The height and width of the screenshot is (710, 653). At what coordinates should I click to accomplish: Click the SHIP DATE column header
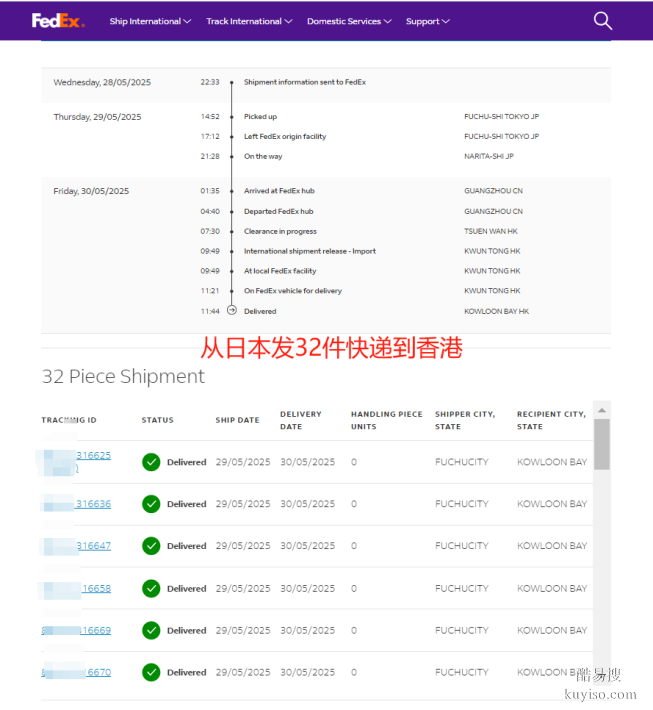pos(237,420)
